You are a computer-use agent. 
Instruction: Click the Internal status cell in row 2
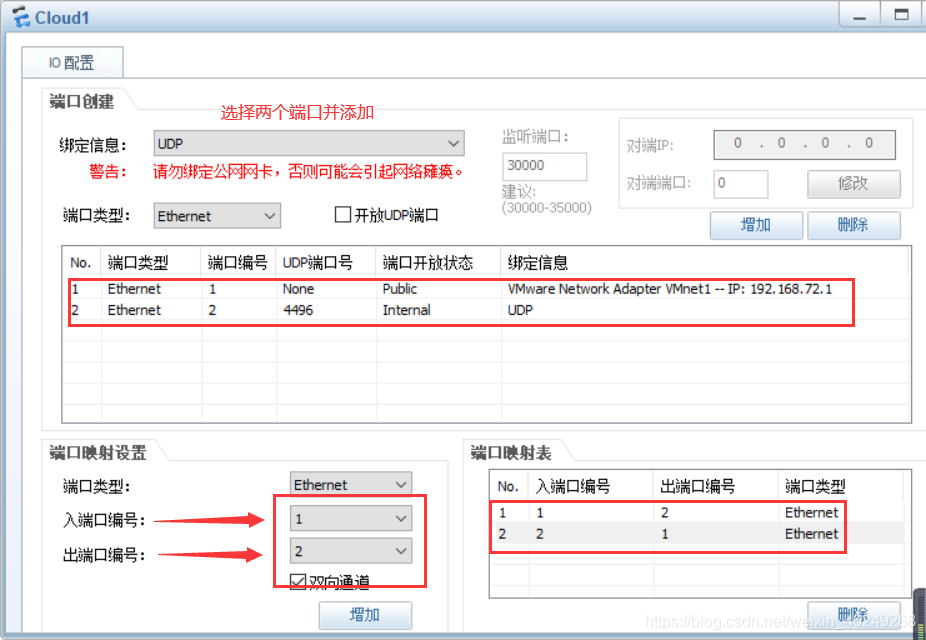click(406, 310)
